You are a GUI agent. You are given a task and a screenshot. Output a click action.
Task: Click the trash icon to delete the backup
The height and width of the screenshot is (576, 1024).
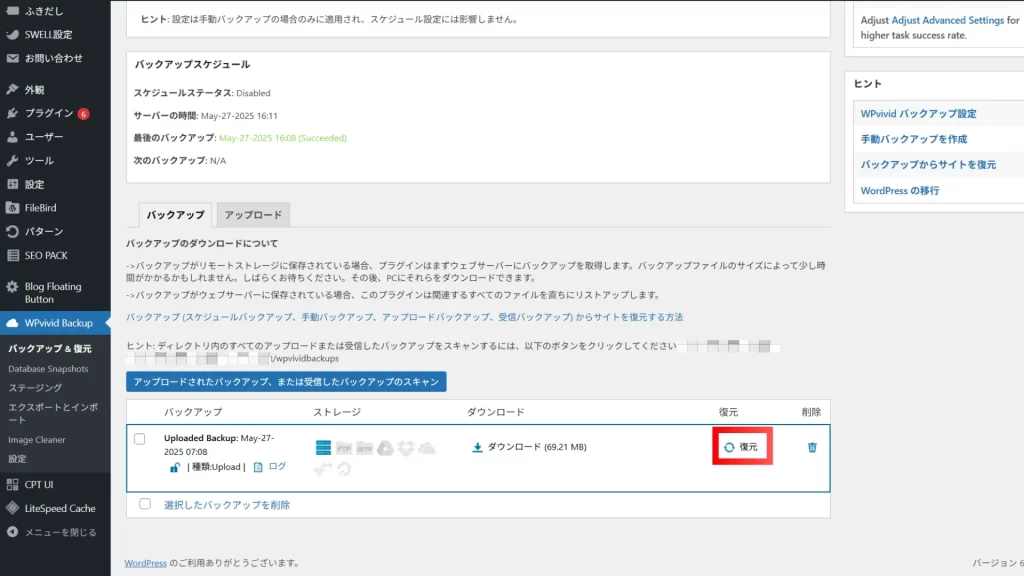pos(812,447)
